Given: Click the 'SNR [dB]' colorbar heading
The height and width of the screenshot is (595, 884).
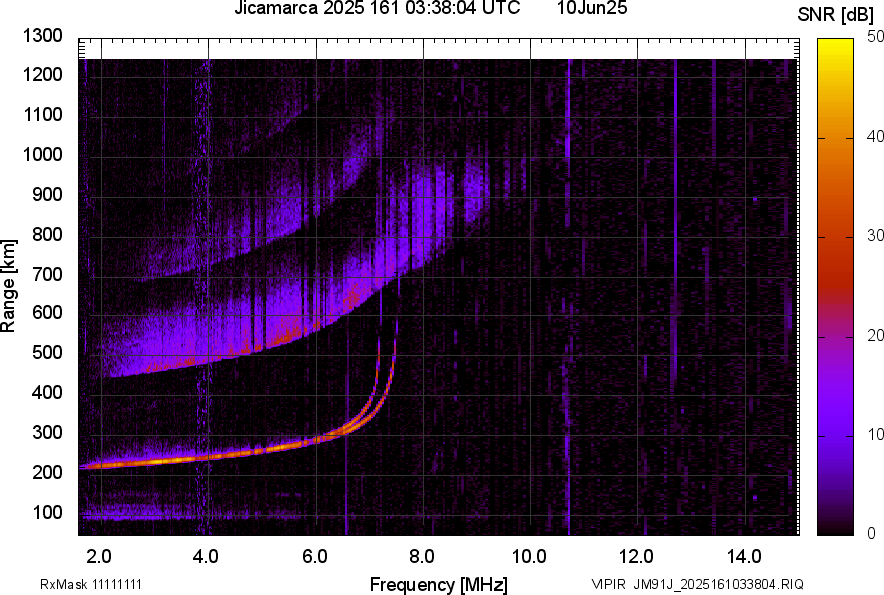Looking at the screenshot, I should [x=835, y=15].
